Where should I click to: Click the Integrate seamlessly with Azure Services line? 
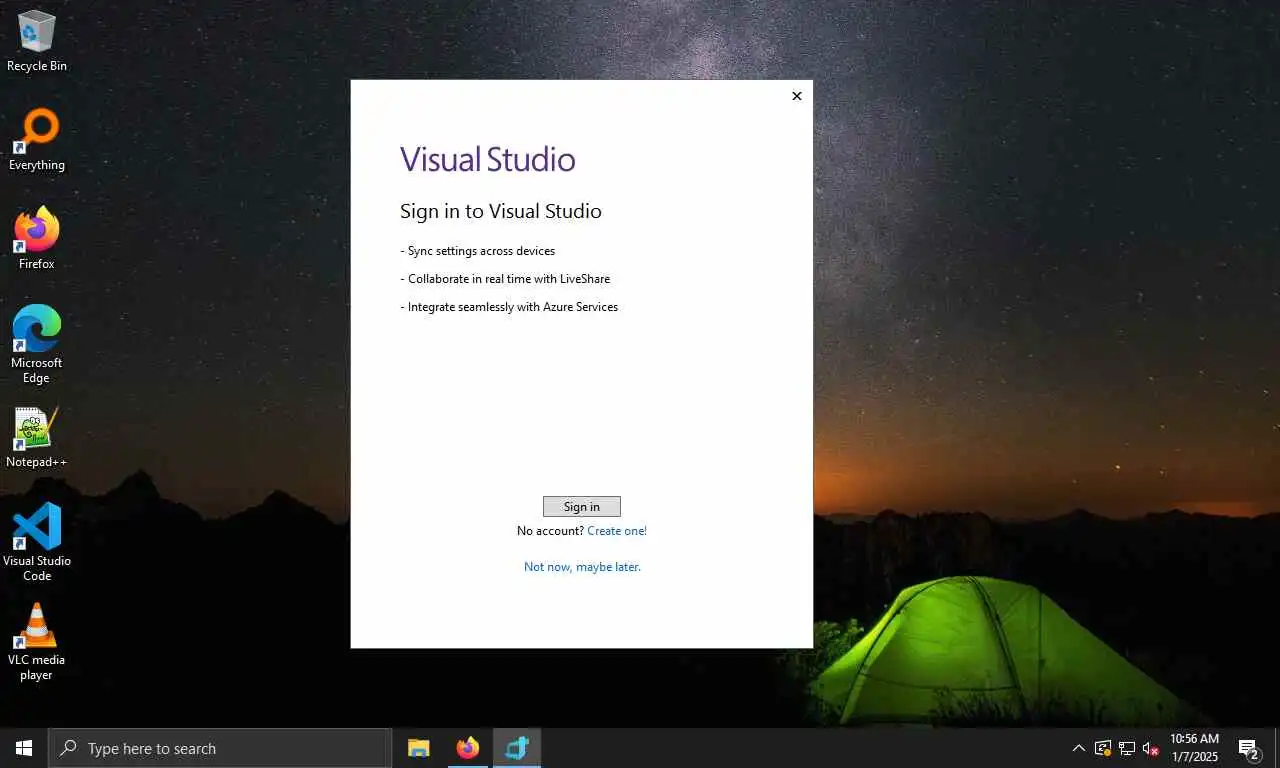coord(509,307)
